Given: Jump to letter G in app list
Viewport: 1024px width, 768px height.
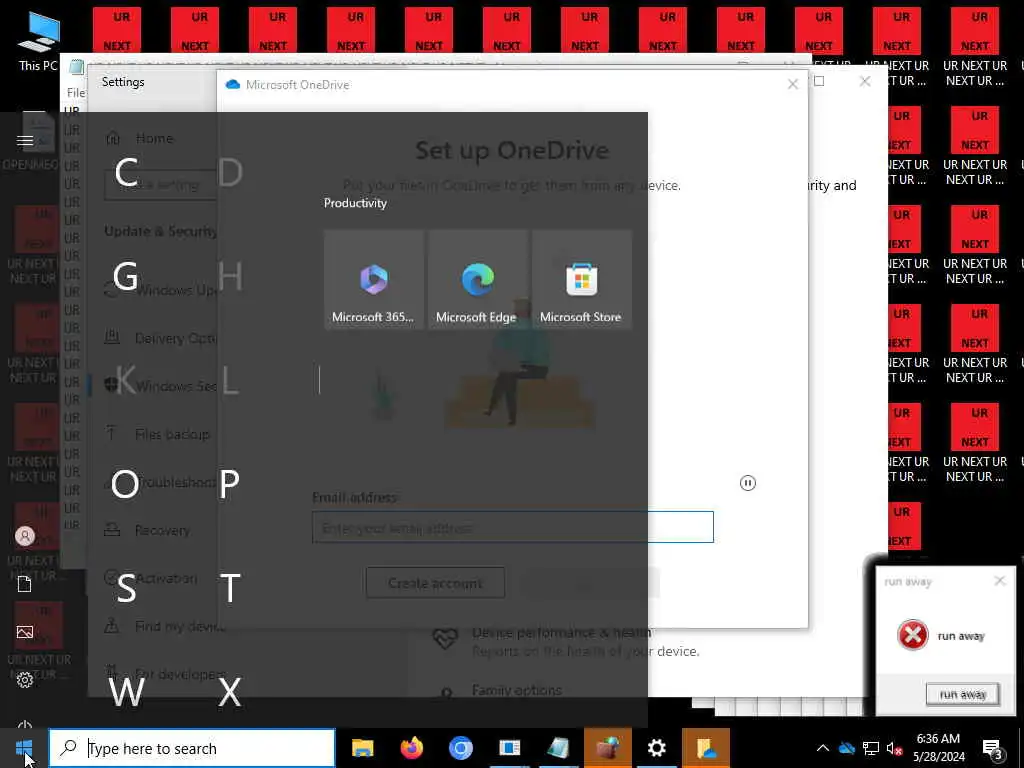Looking at the screenshot, I should 125,276.
